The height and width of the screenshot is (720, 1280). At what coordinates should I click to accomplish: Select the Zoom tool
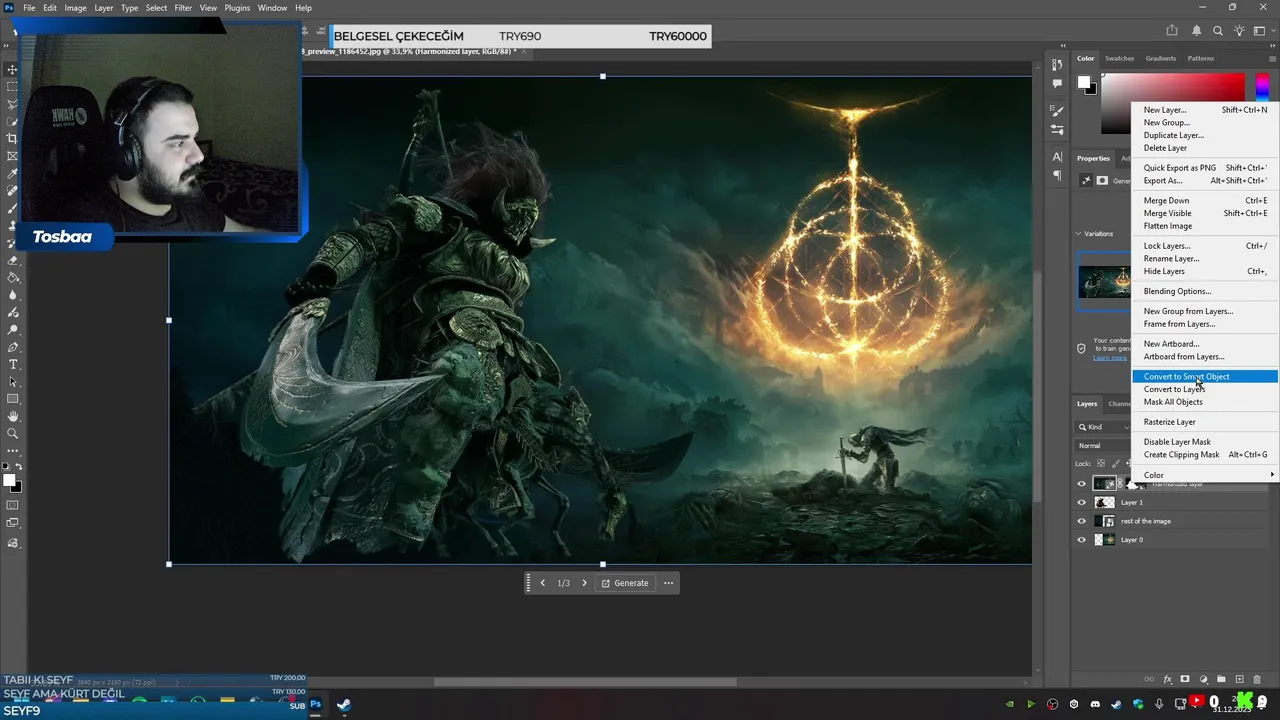[x=13, y=433]
